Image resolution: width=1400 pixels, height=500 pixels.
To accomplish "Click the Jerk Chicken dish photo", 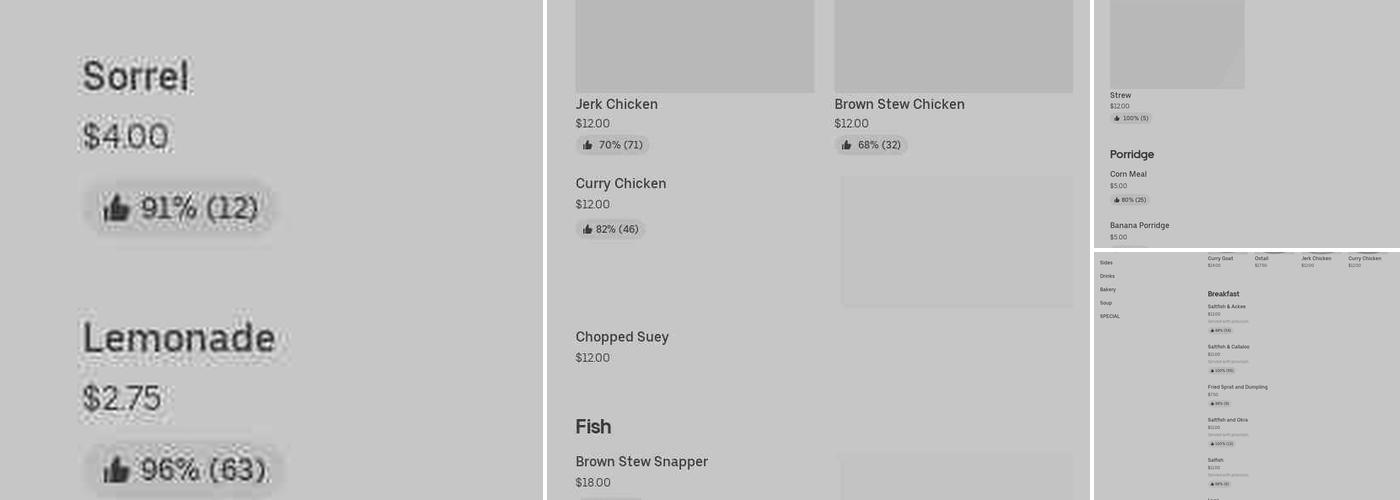I will pyautogui.click(x=694, y=45).
